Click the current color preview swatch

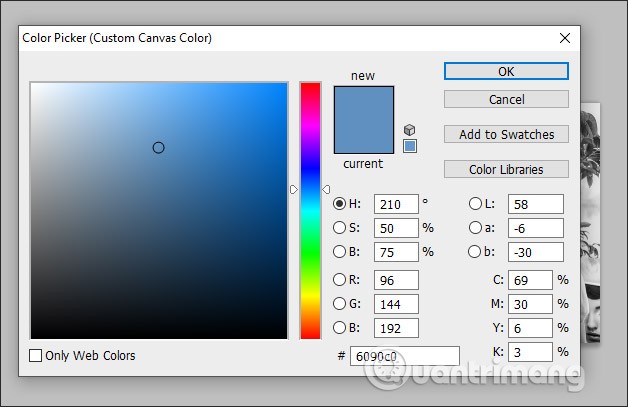tap(363, 138)
